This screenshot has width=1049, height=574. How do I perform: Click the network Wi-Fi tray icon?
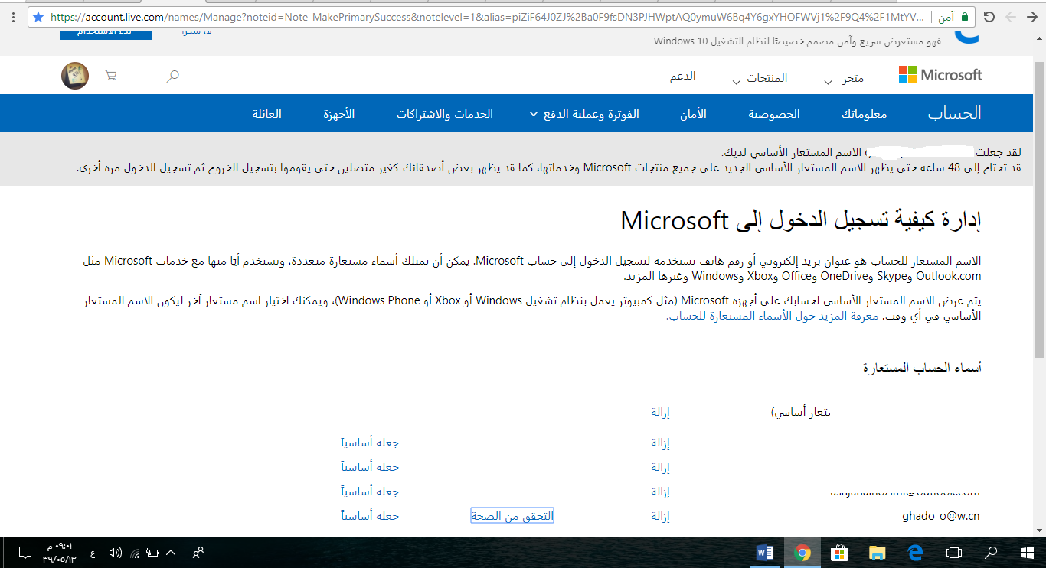(x=134, y=553)
